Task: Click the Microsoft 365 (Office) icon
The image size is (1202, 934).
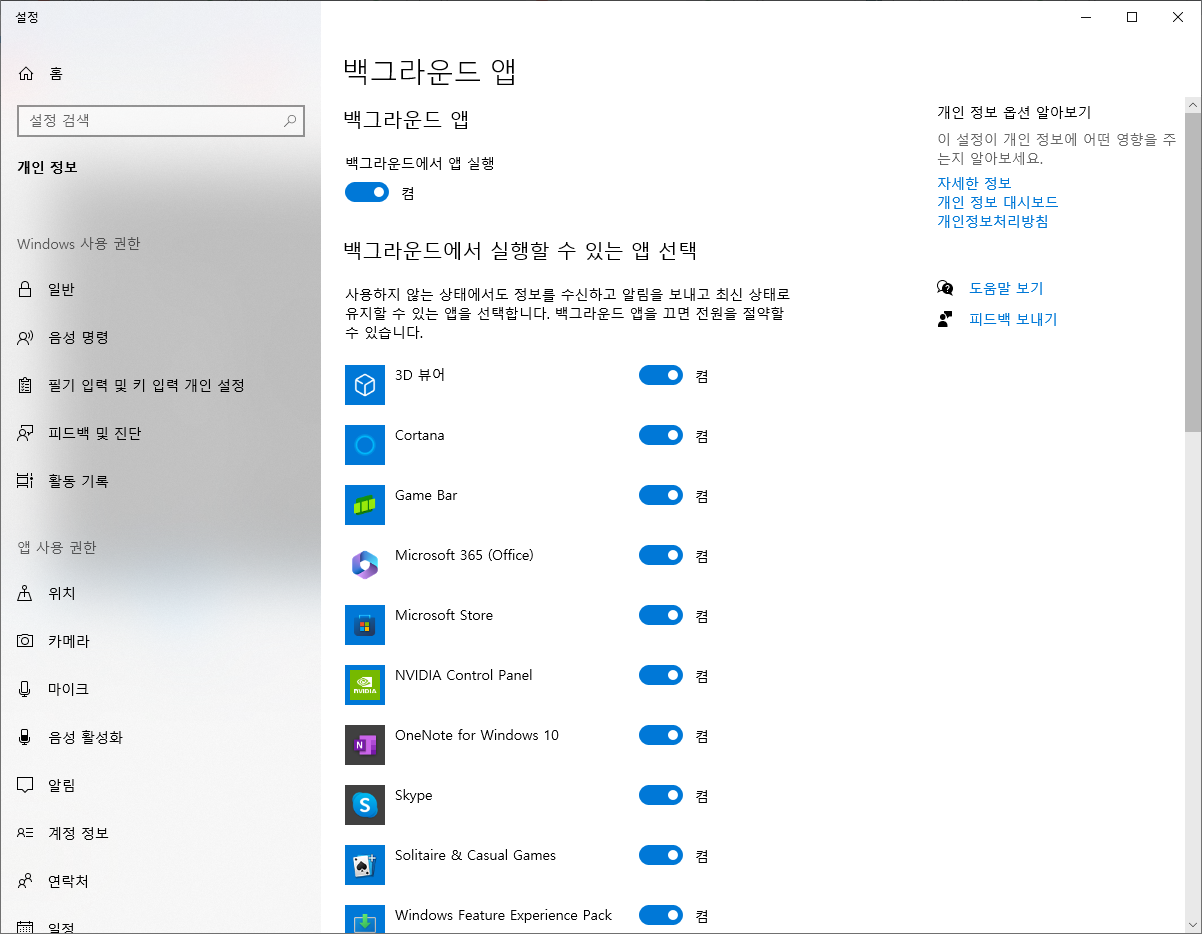Action: 365,565
